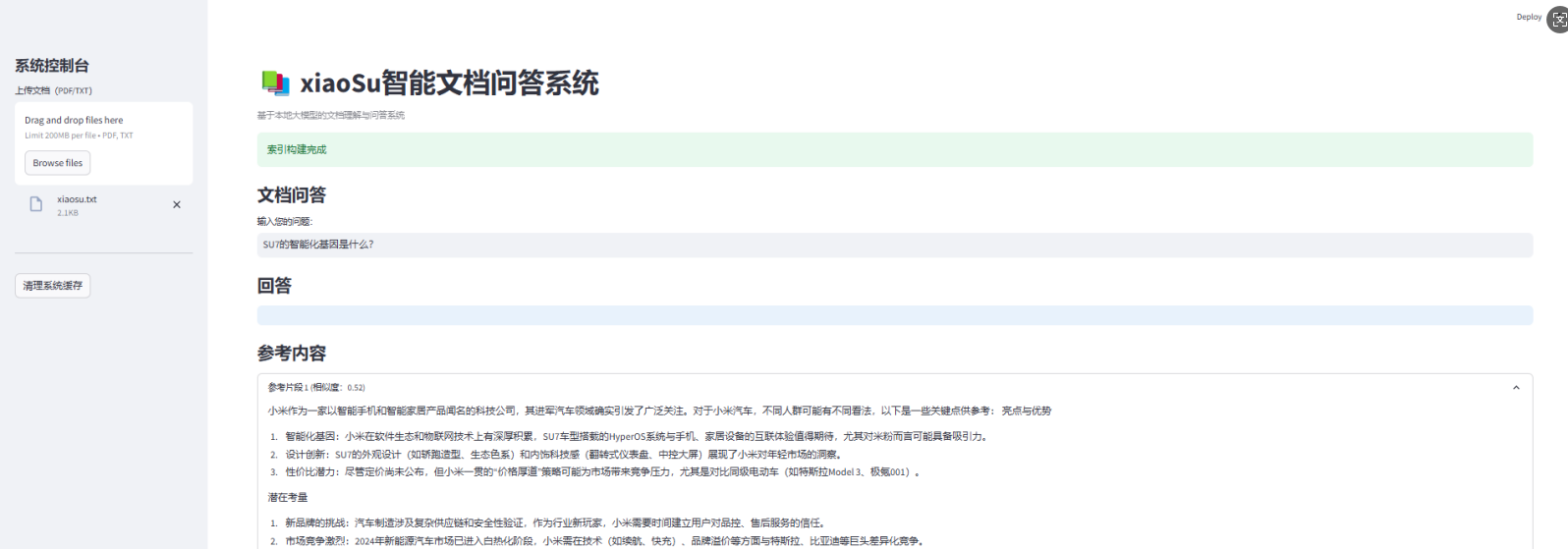Click the 参考片段 1 header text
Viewport: 1568px width, 549px height.
(316, 388)
